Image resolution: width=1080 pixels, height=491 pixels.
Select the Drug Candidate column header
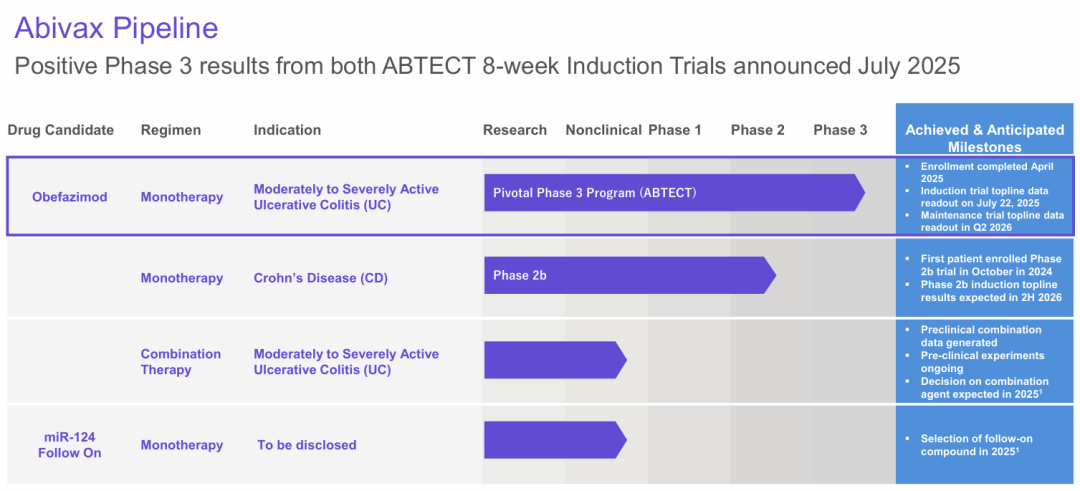[61, 130]
